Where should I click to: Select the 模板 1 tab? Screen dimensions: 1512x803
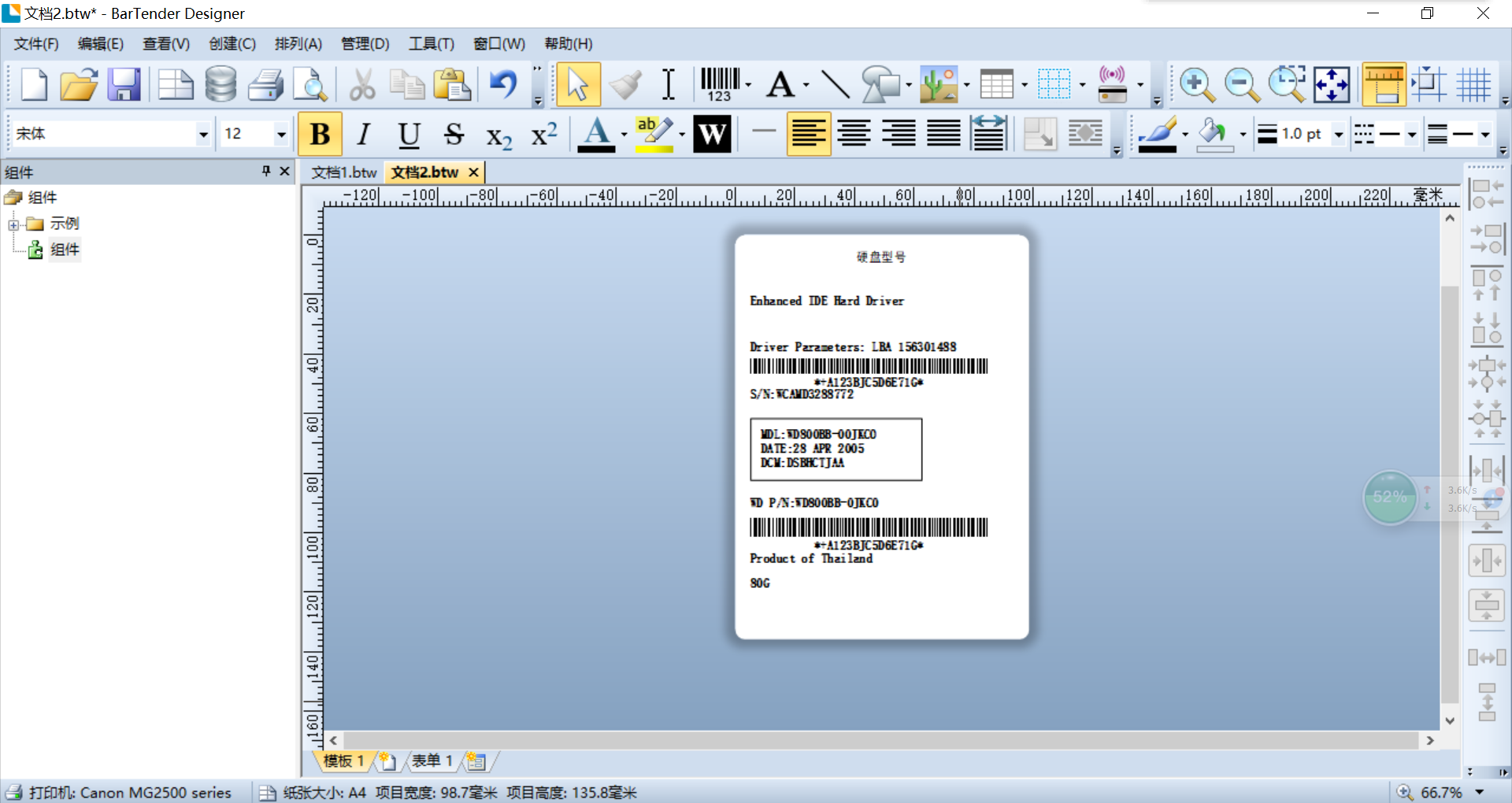click(343, 760)
